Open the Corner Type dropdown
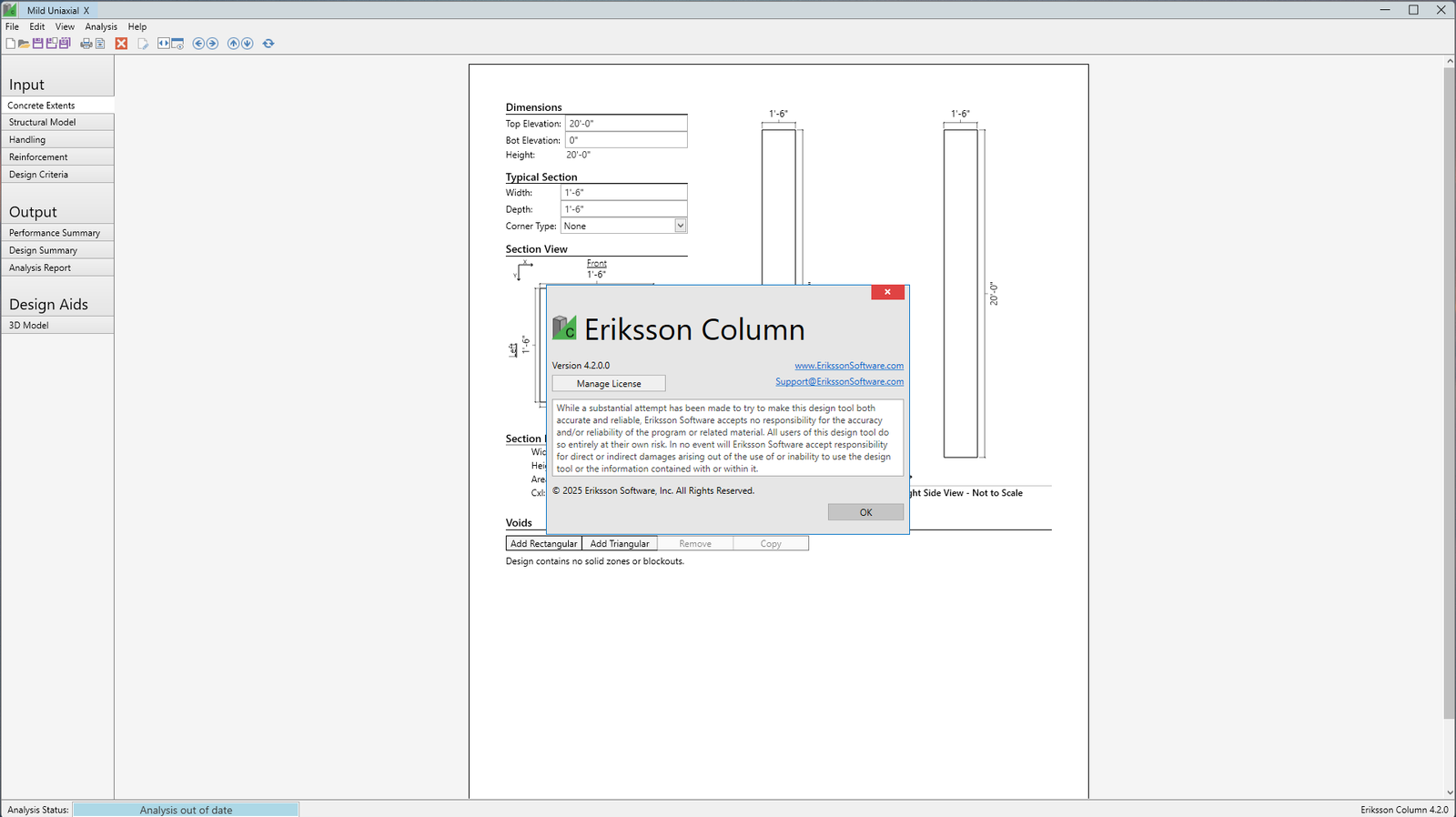Screen dimensions: 1456x817 coord(680,226)
